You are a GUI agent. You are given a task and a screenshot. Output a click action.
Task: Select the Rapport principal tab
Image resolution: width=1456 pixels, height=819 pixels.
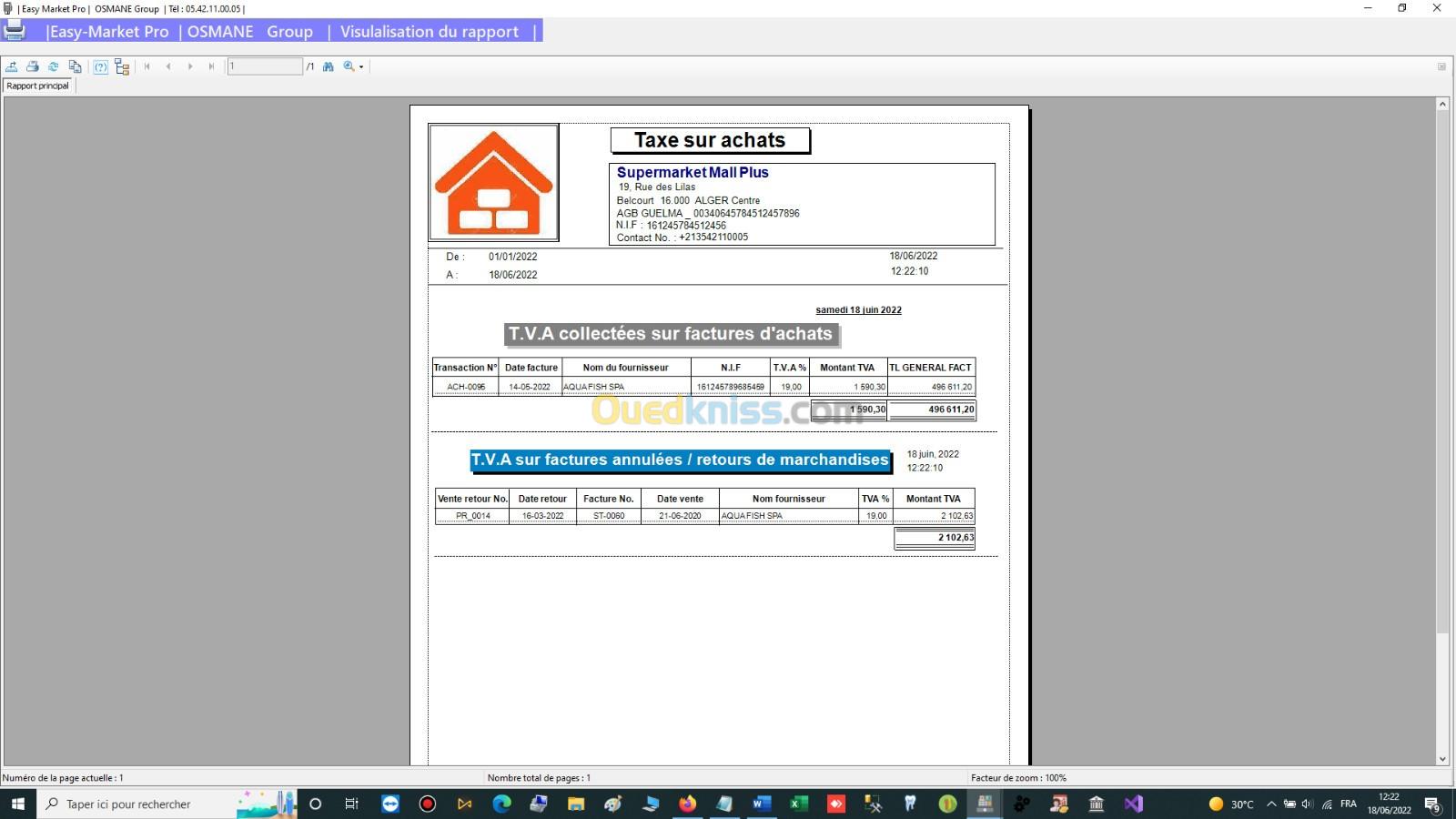pyautogui.click(x=38, y=86)
